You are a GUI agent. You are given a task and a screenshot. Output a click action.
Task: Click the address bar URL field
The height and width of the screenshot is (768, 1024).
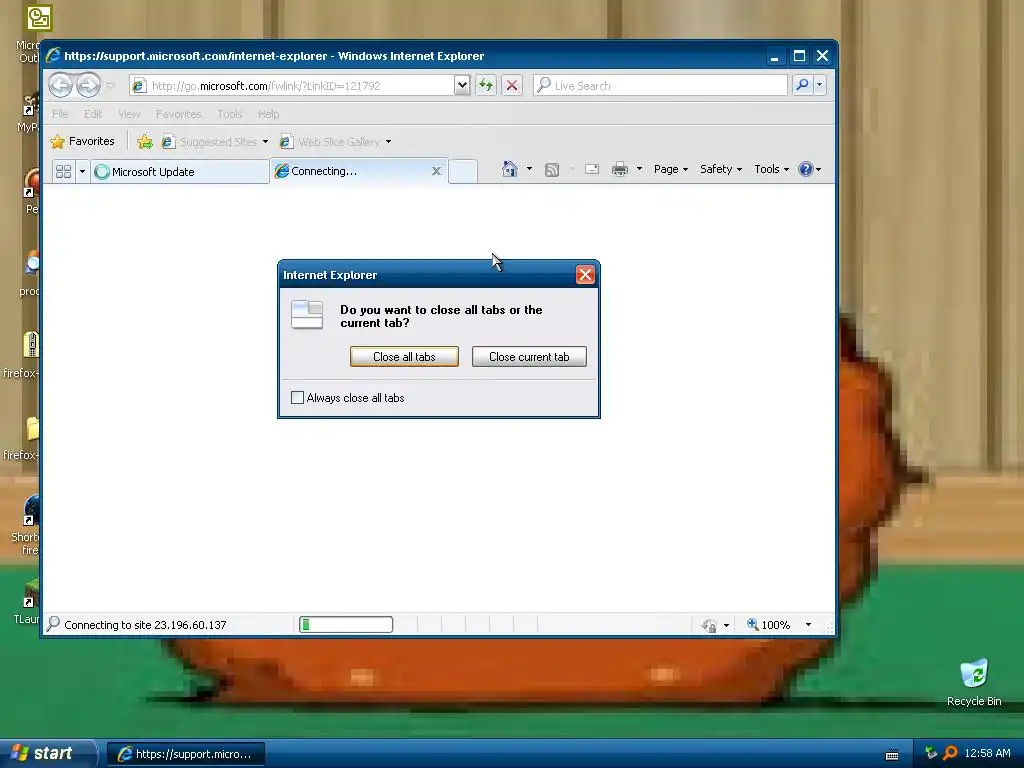tap(291, 86)
